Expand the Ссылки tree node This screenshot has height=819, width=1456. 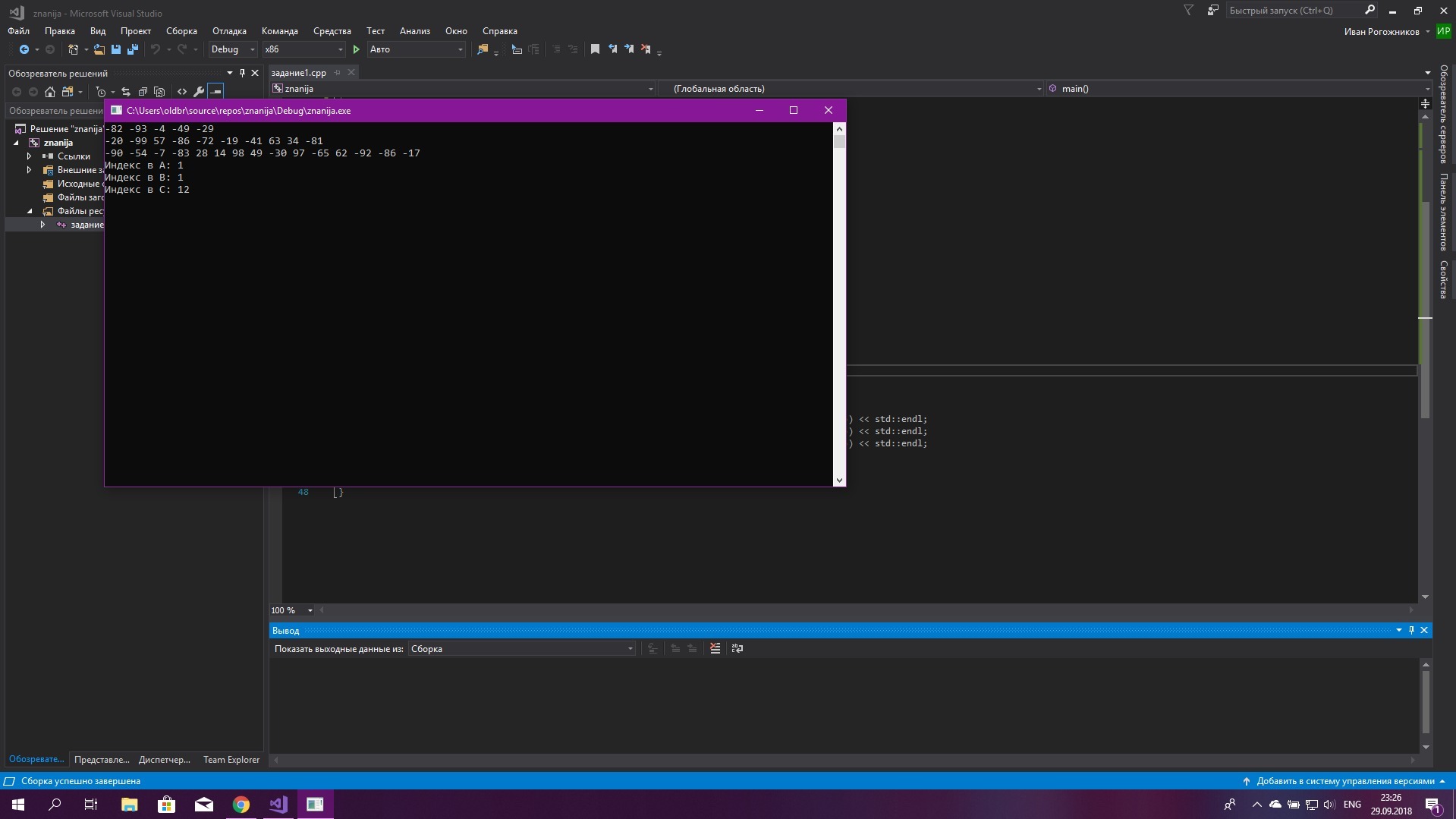pyautogui.click(x=29, y=156)
